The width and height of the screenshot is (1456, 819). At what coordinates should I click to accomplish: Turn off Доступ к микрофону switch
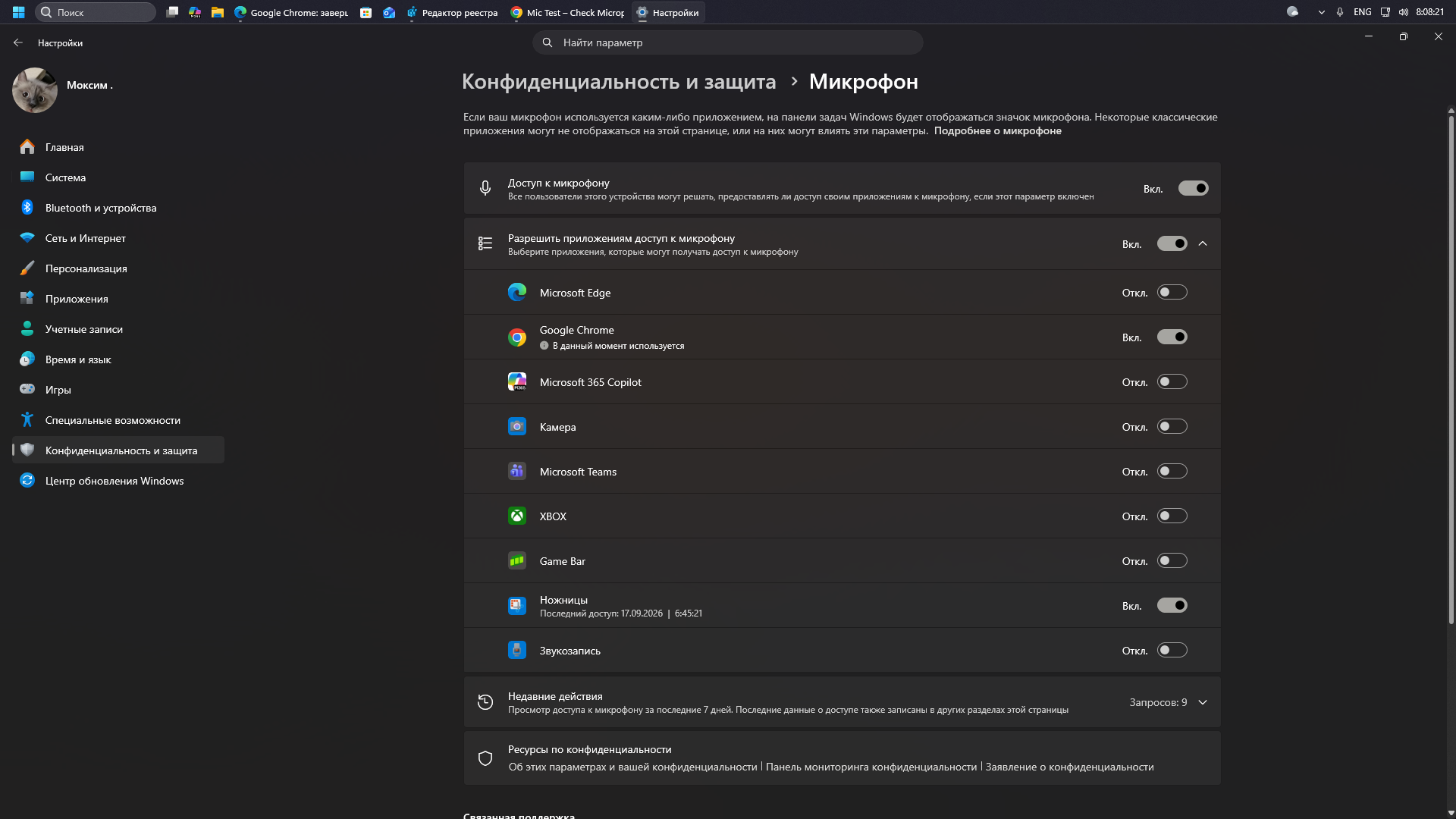tap(1193, 189)
